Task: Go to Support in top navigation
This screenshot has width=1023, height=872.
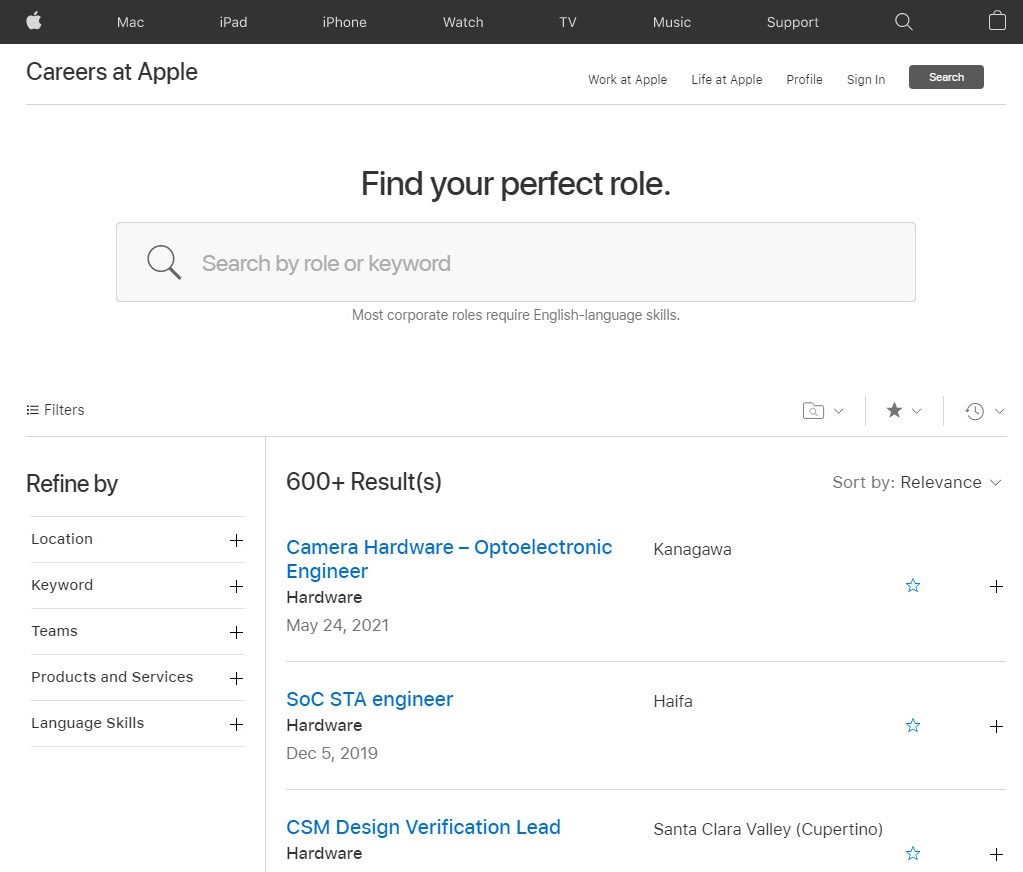Action: pos(792,22)
